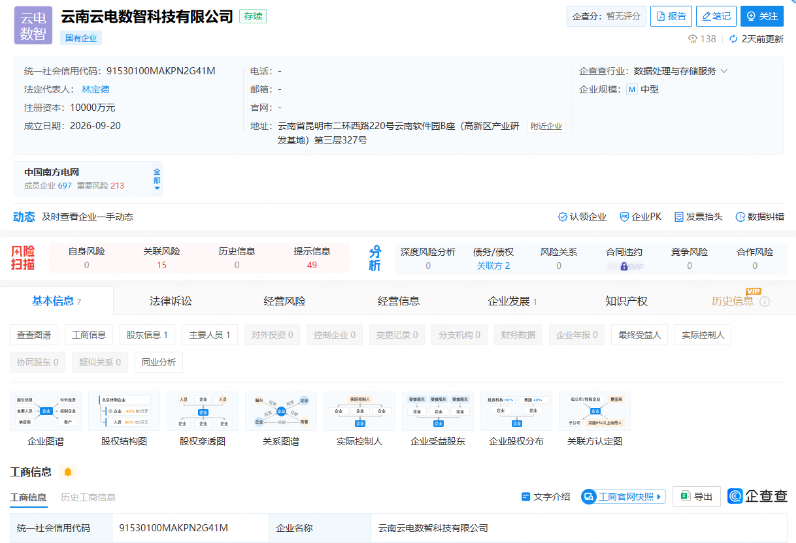This screenshot has width=796, height=543.
Task: Switch to 法律诉讼 tab
Action: 171,301
